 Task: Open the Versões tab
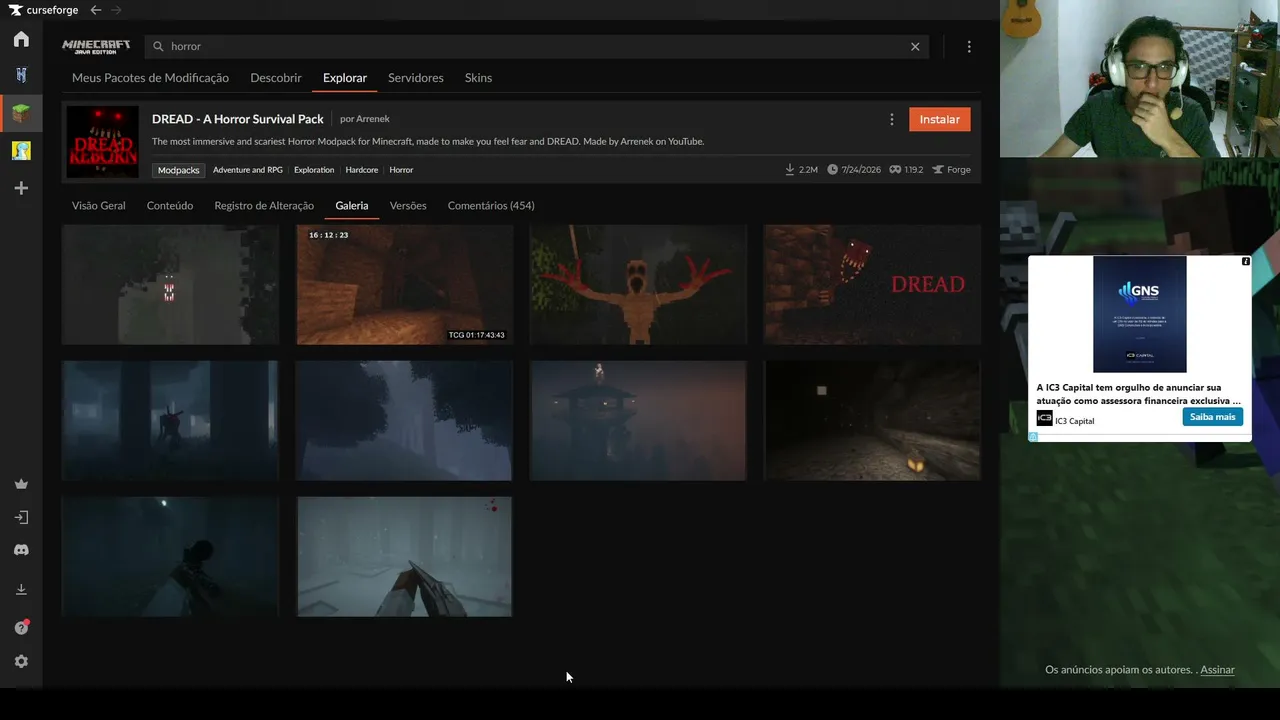408,206
